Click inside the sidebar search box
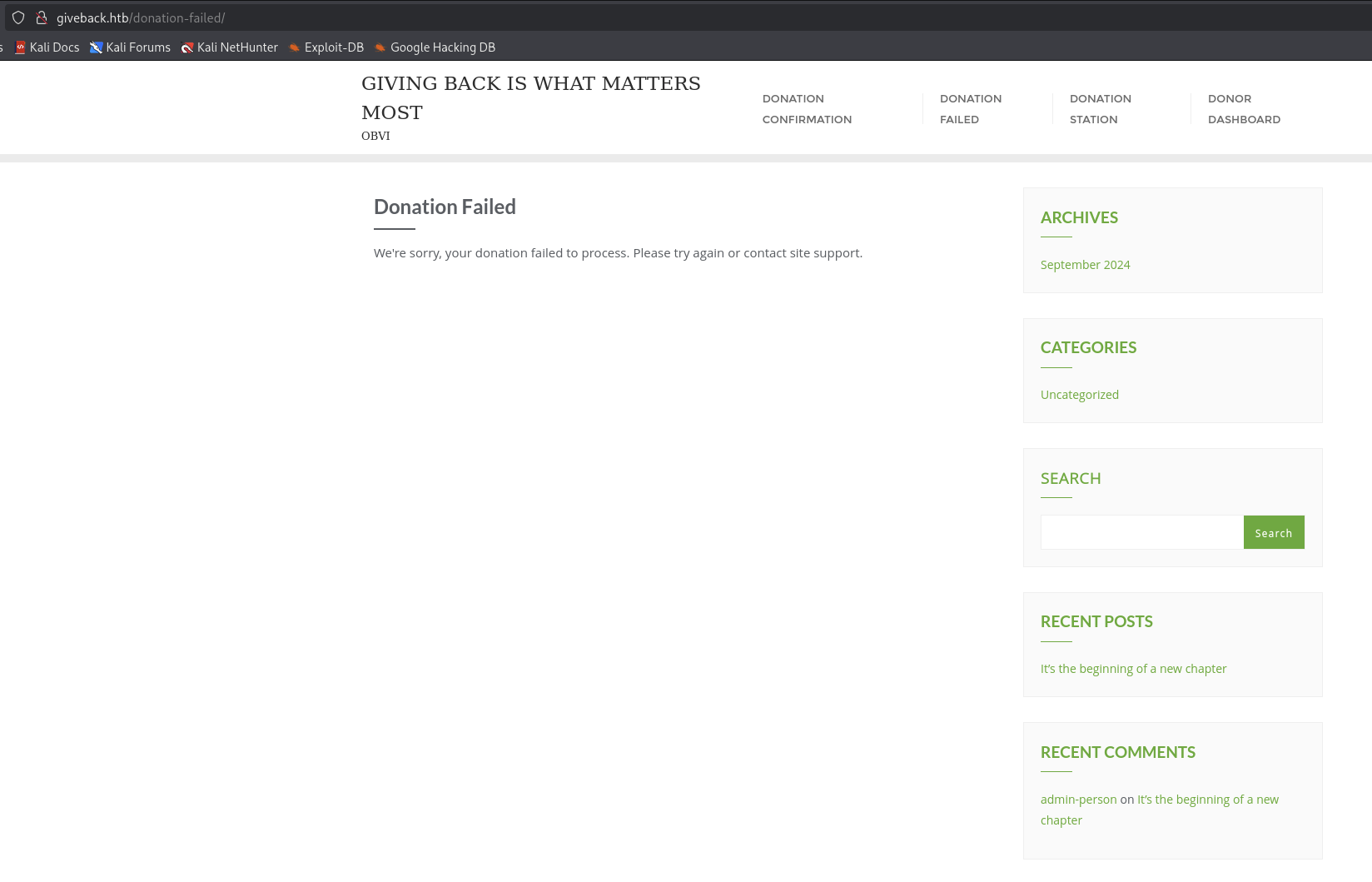This screenshot has height=882, width=1372. click(x=1141, y=531)
